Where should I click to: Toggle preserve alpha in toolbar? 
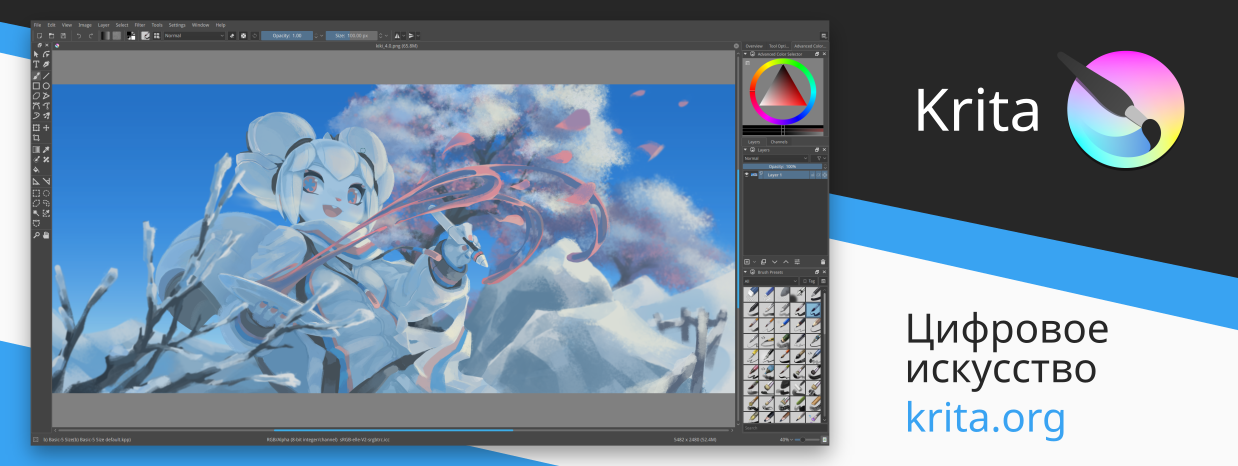point(243,36)
